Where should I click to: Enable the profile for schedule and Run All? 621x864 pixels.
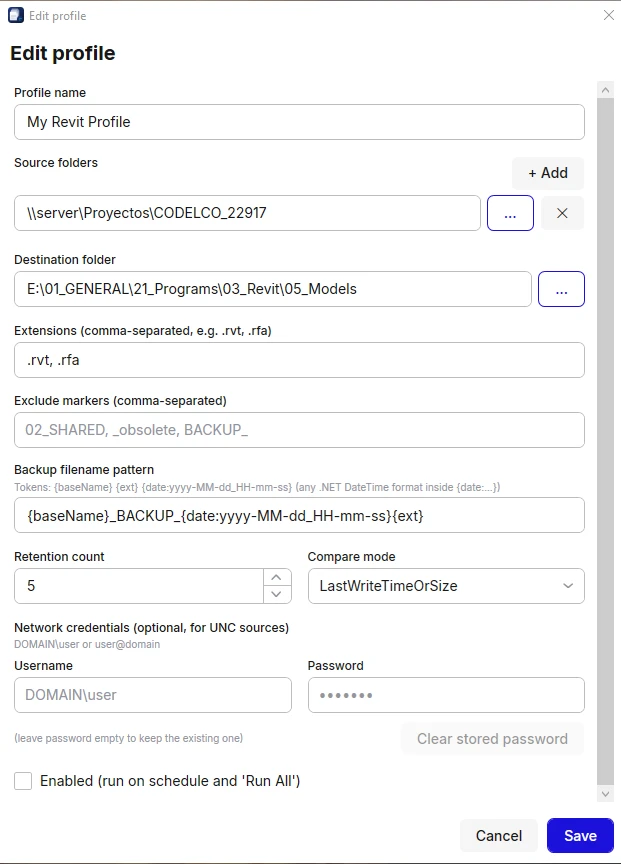click(23, 781)
